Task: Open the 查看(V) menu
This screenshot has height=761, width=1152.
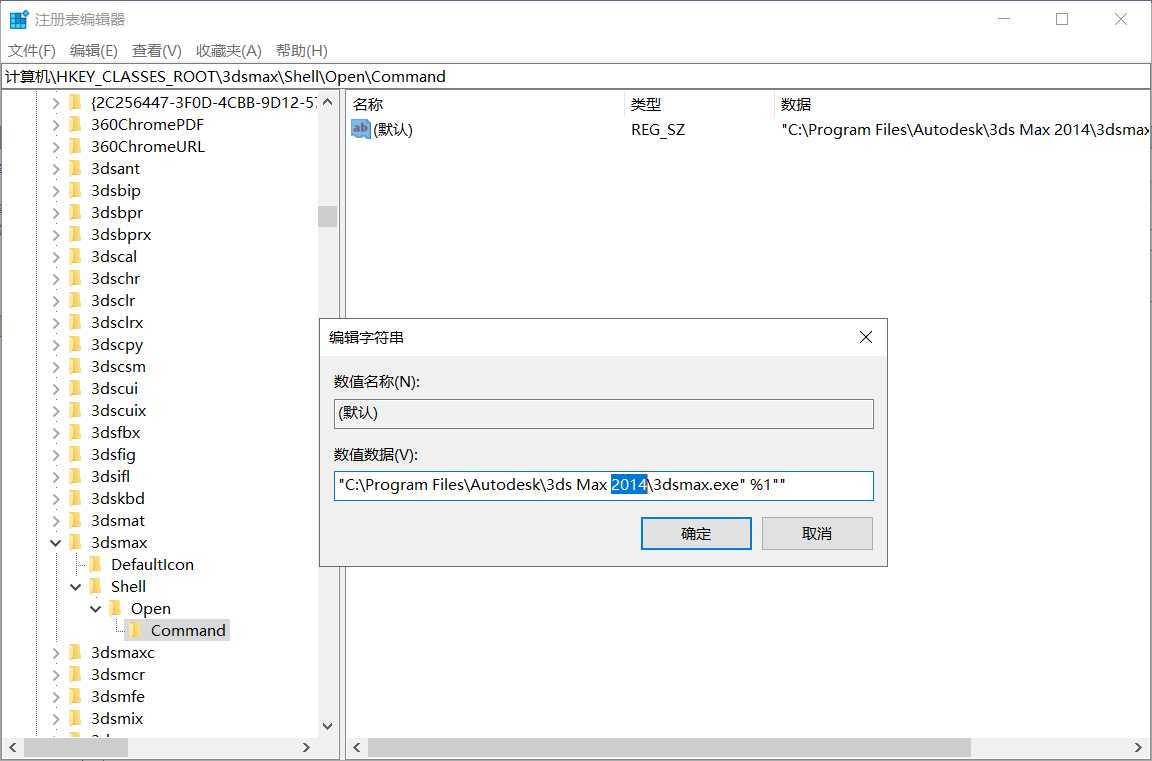Action: (156, 51)
